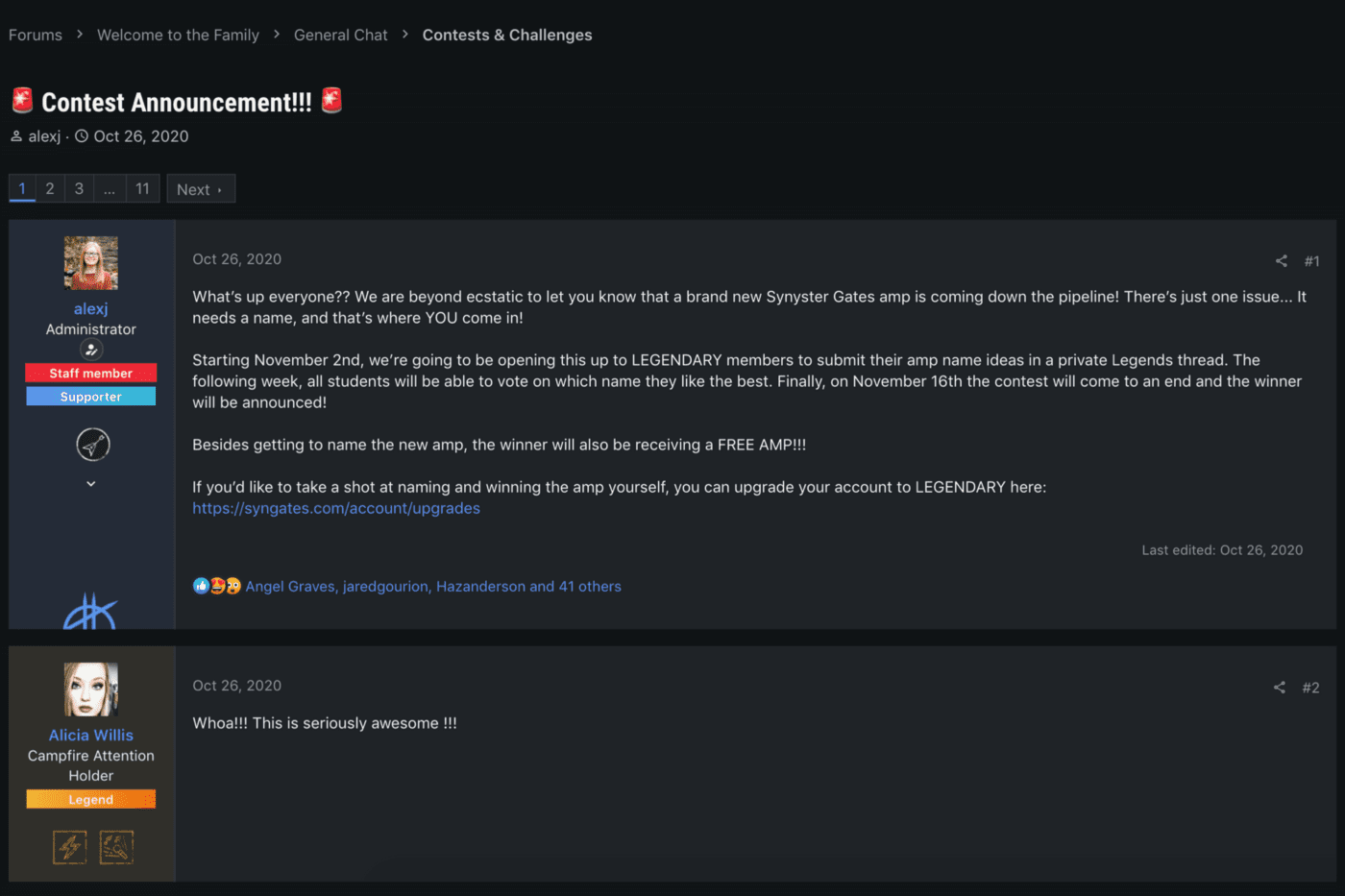Click the lightning badge icon under Alicia Willis

pos(69,847)
